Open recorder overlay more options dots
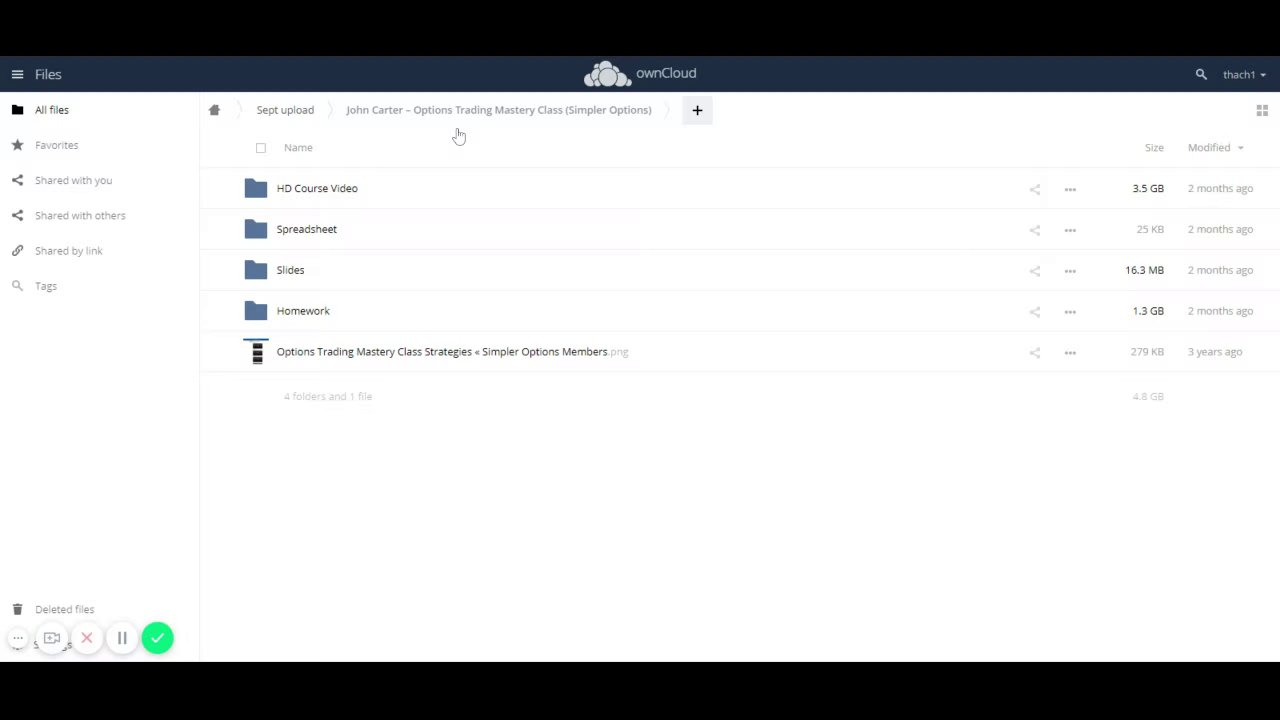The height and width of the screenshot is (720, 1280). coord(18,638)
